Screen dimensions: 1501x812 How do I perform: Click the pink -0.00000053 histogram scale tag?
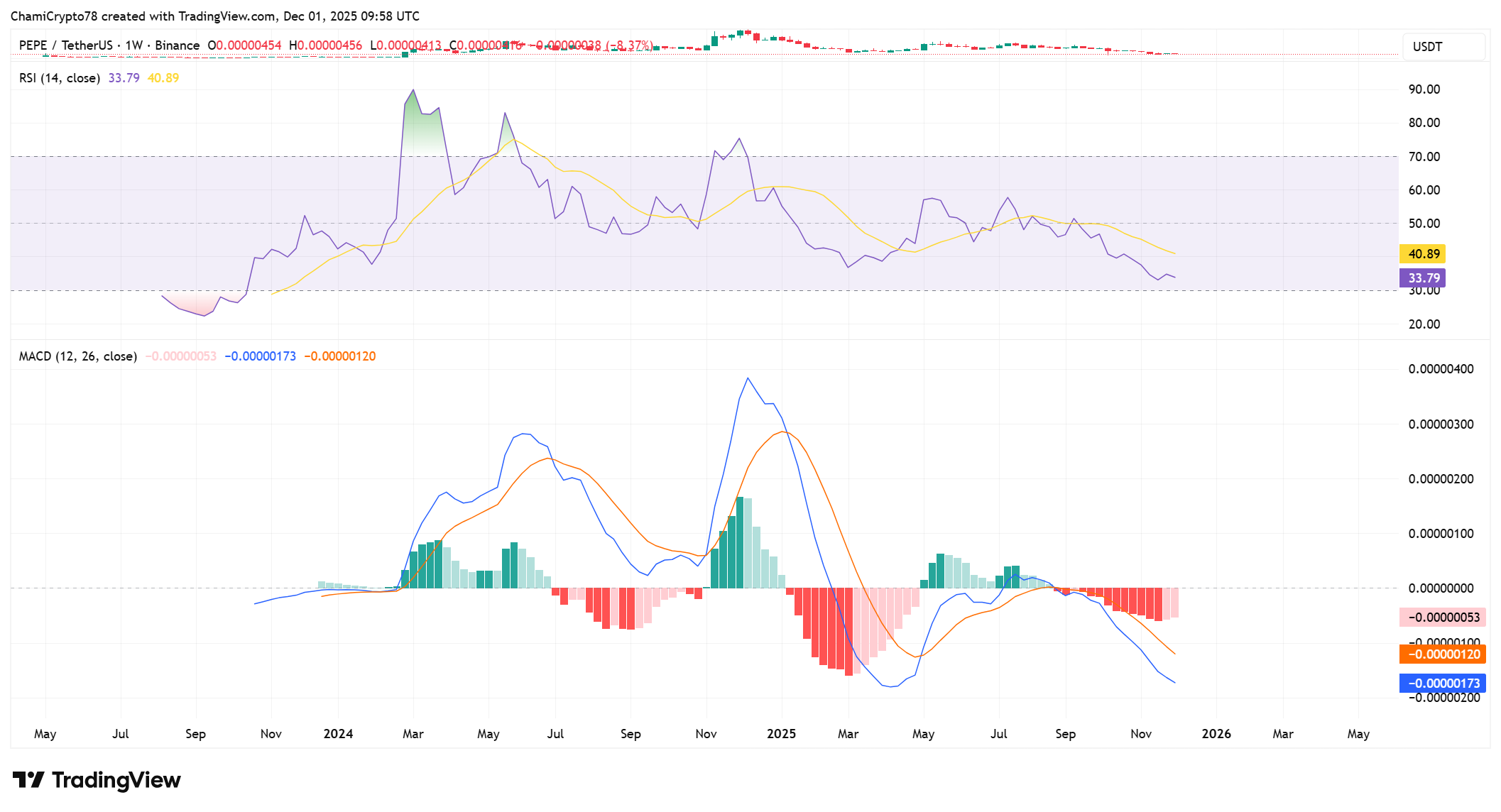1442,618
